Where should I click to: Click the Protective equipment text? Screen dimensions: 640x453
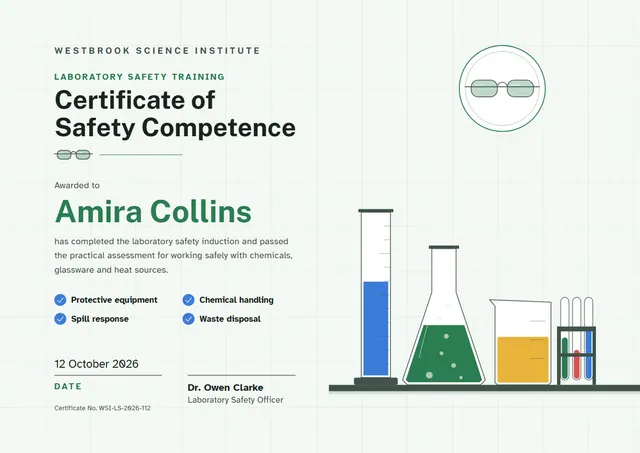pyautogui.click(x=114, y=300)
